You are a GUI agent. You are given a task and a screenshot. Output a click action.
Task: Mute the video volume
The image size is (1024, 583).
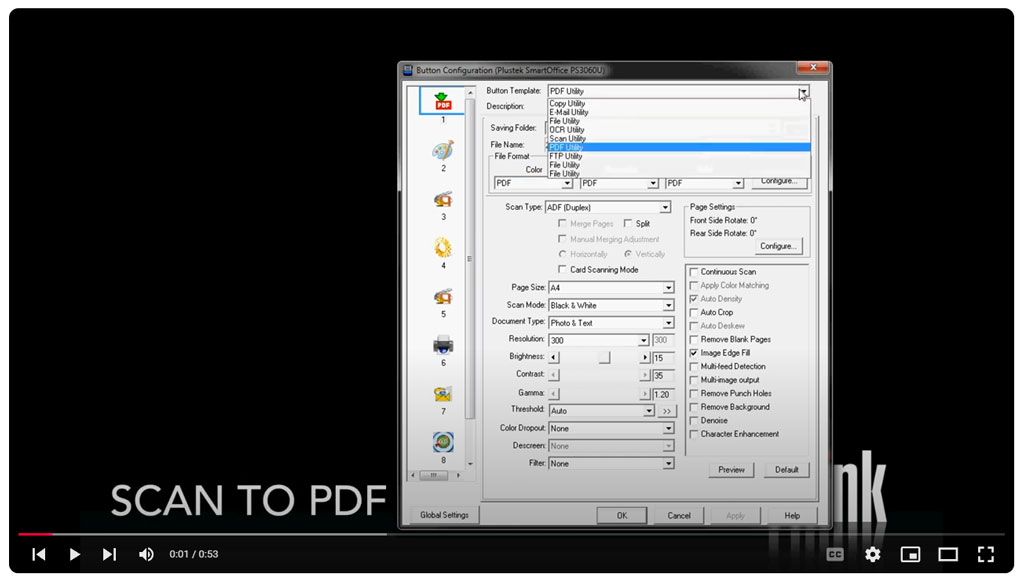(146, 554)
